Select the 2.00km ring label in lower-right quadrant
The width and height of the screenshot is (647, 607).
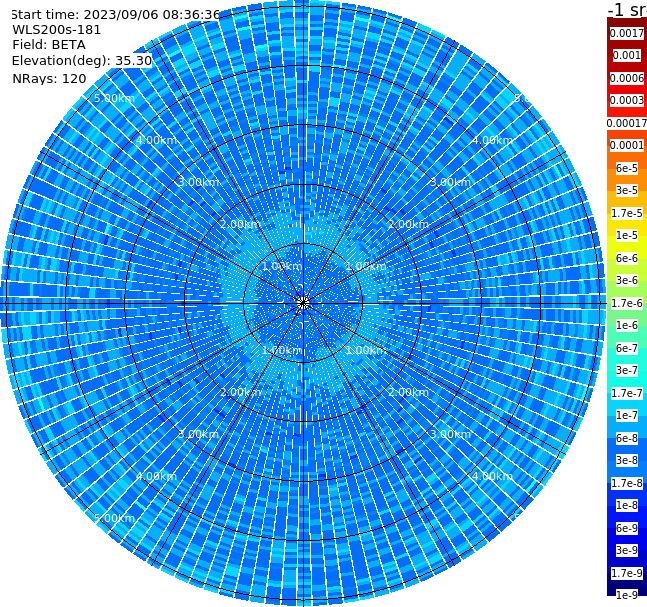click(x=408, y=392)
